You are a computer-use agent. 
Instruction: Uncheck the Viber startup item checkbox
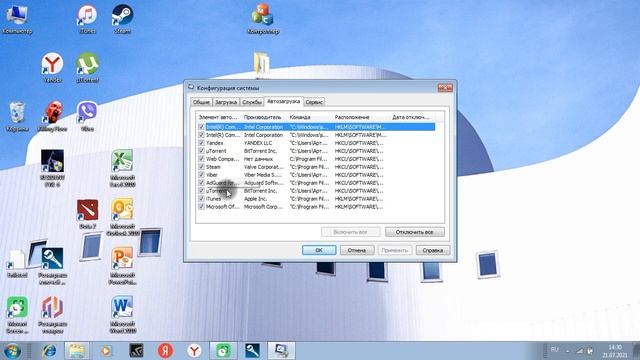click(x=201, y=175)
